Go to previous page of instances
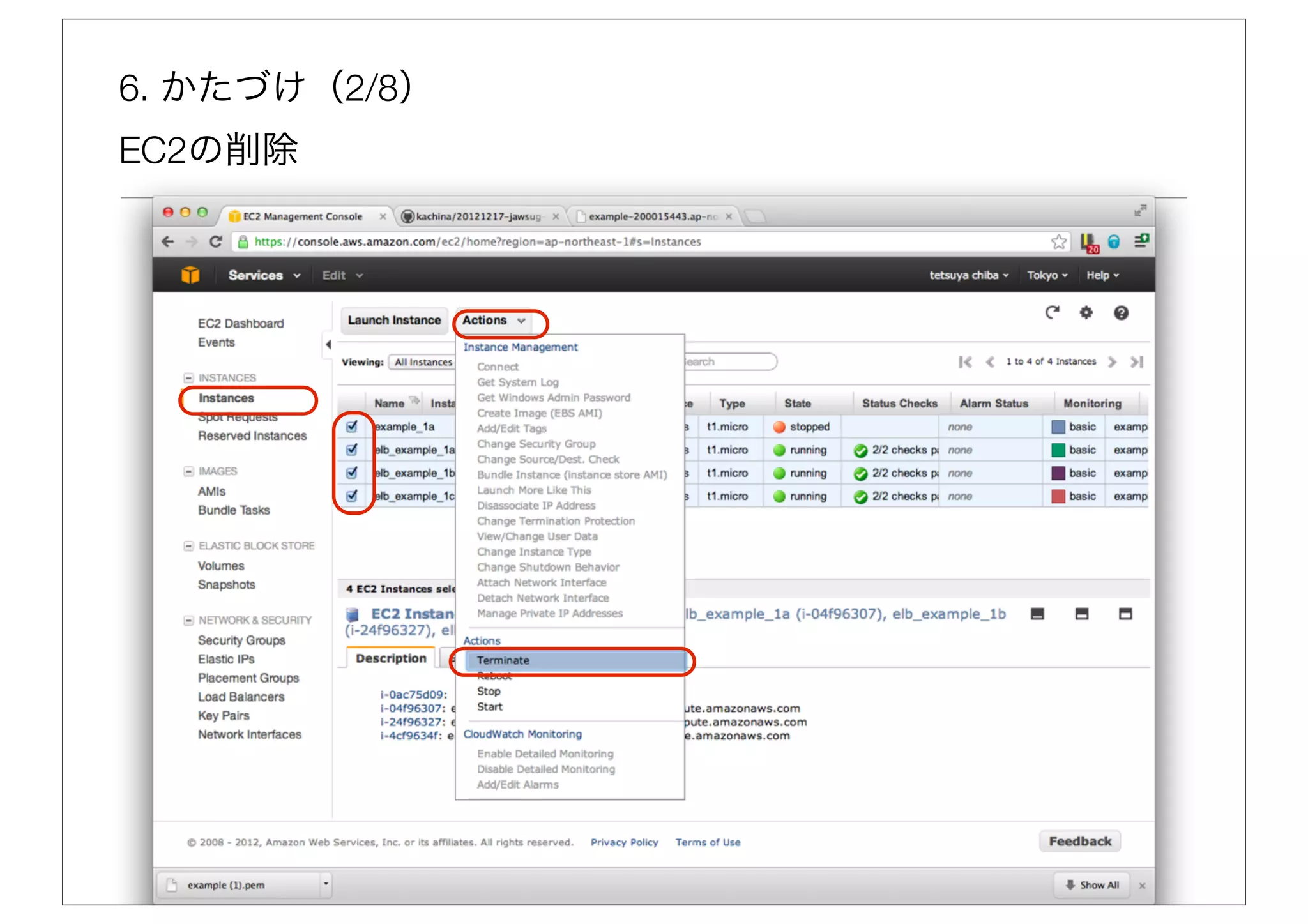1308x924 pixels. point(990,362)
